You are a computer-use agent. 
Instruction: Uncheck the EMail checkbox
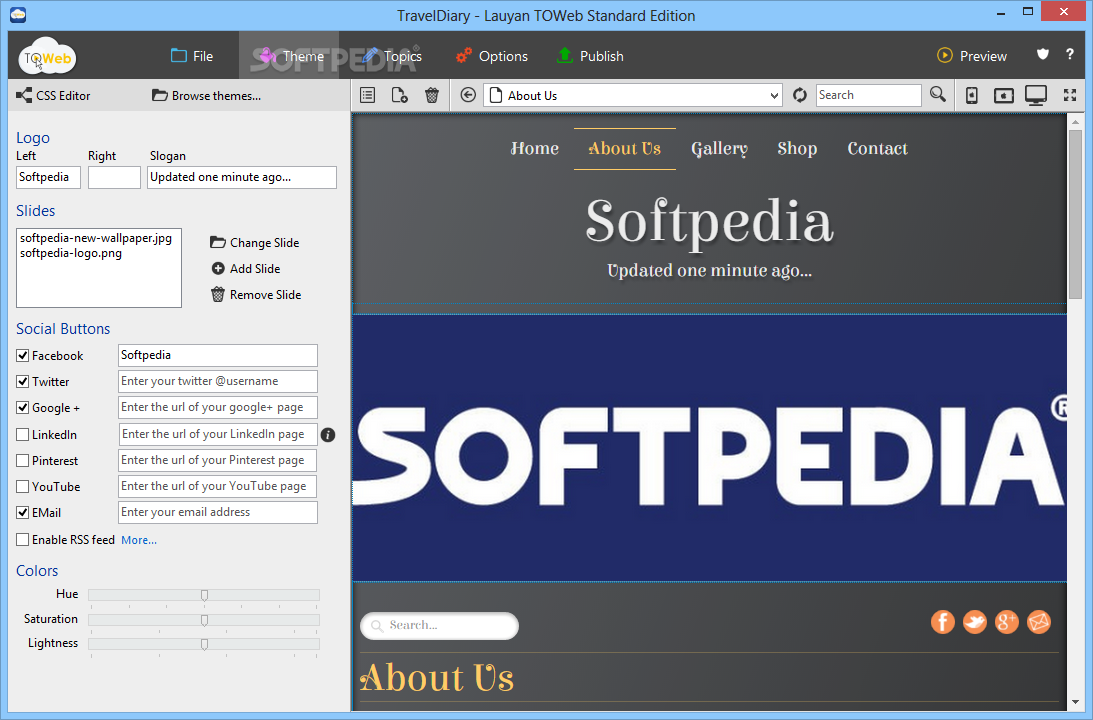click(22, 512)
